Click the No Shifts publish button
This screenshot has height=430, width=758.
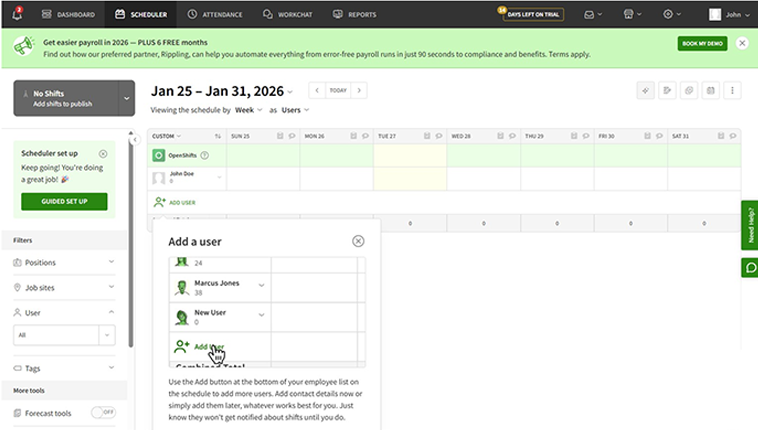66,98
